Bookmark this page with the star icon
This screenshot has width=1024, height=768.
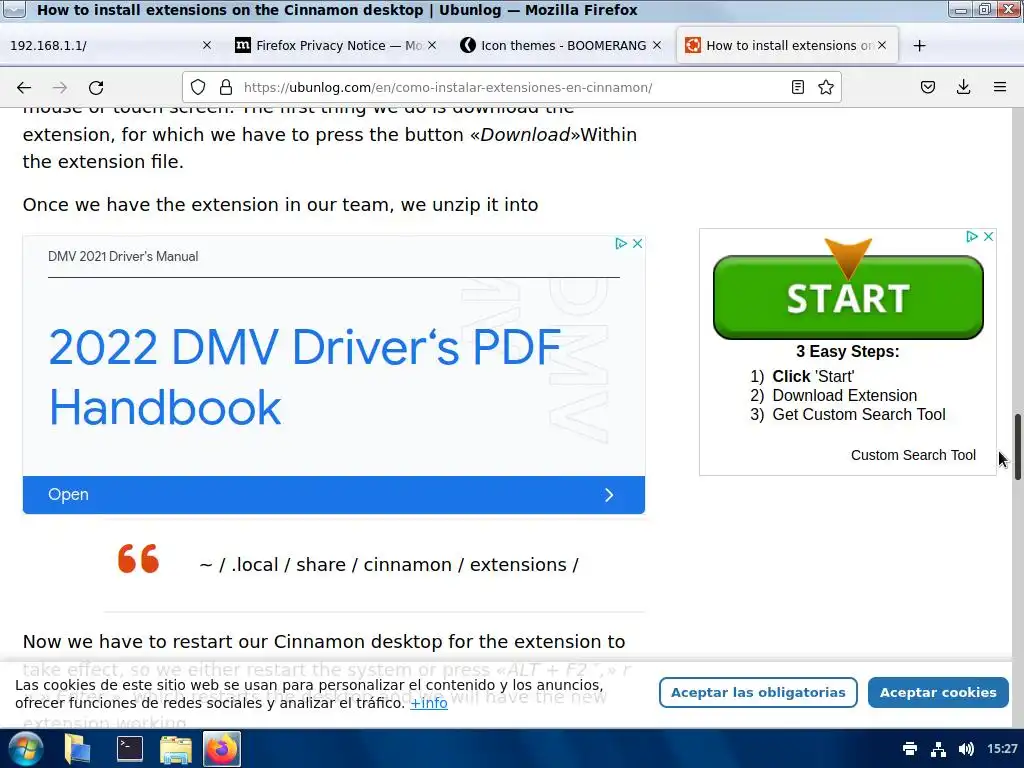point(825,87)
